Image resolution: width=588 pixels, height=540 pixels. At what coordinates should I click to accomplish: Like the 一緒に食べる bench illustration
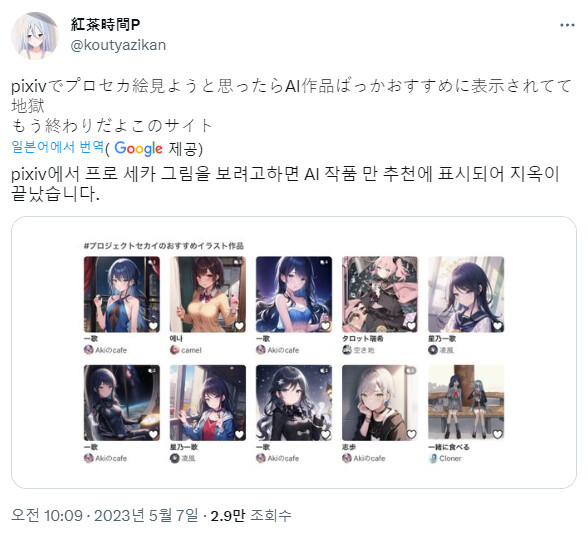point(497,434)
